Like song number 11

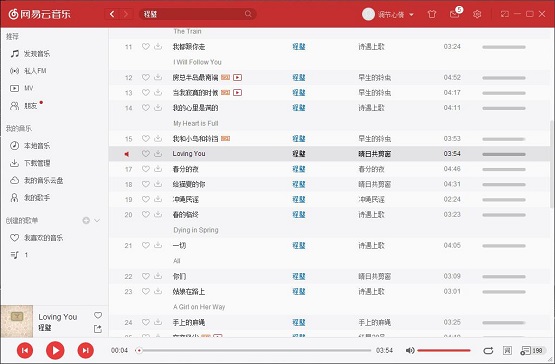click(x=145, y=46)
